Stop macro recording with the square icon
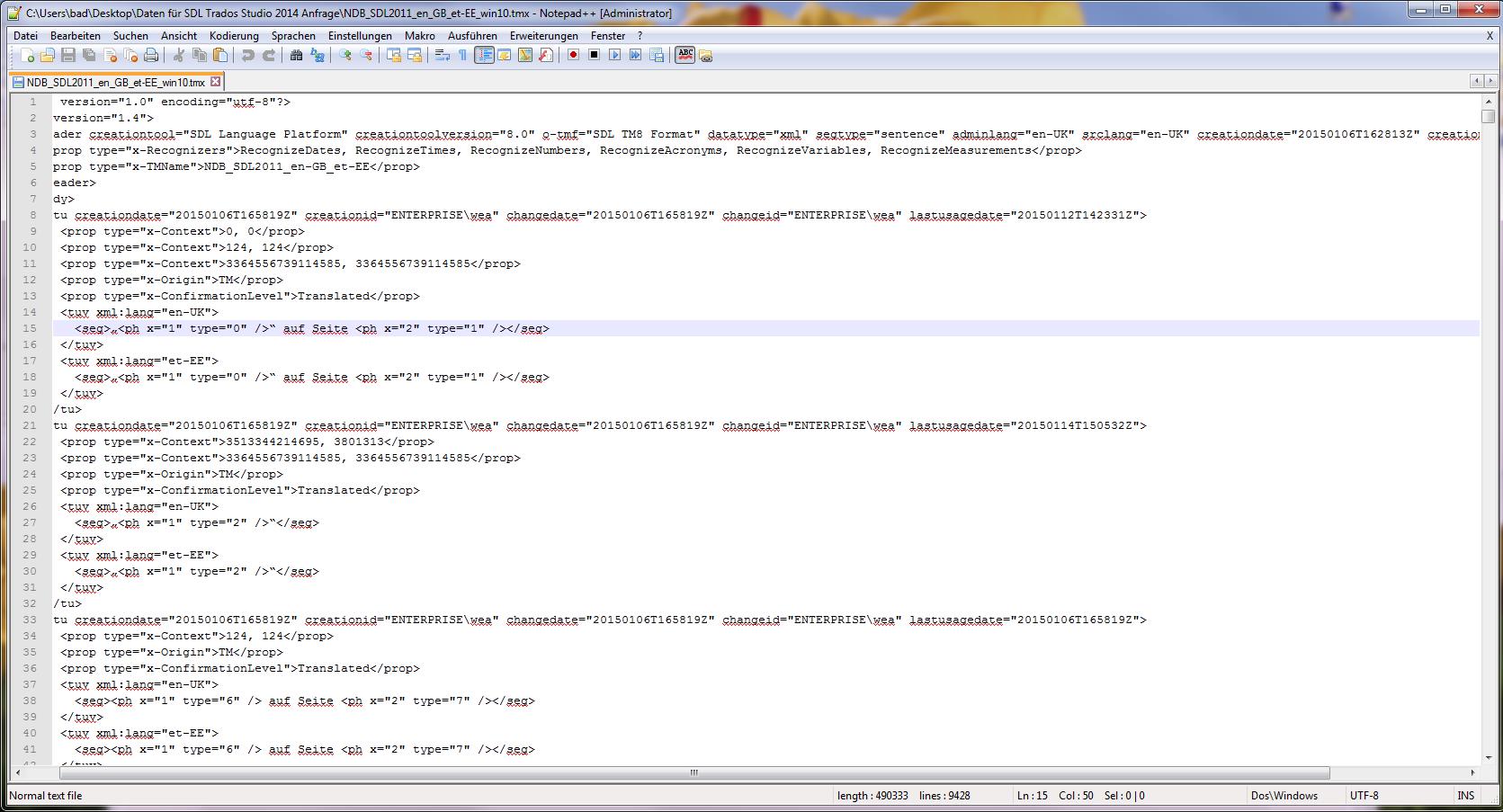 [x=594, y=55]
